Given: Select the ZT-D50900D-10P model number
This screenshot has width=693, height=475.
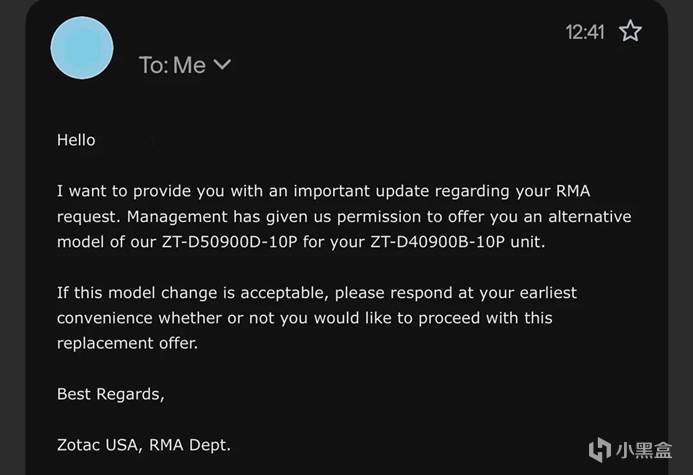Looking at the screenshot, I should [x=229, y=242].
